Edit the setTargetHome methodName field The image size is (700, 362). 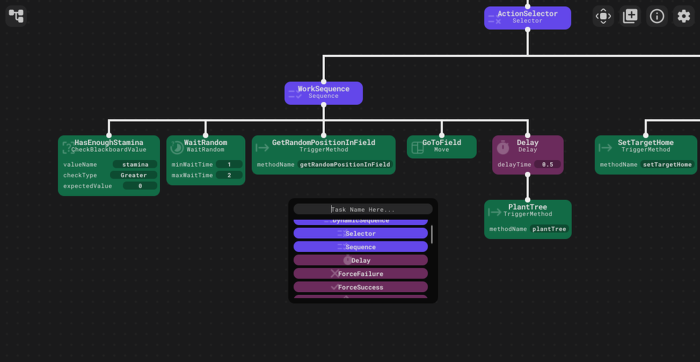[x=667, y=164]
